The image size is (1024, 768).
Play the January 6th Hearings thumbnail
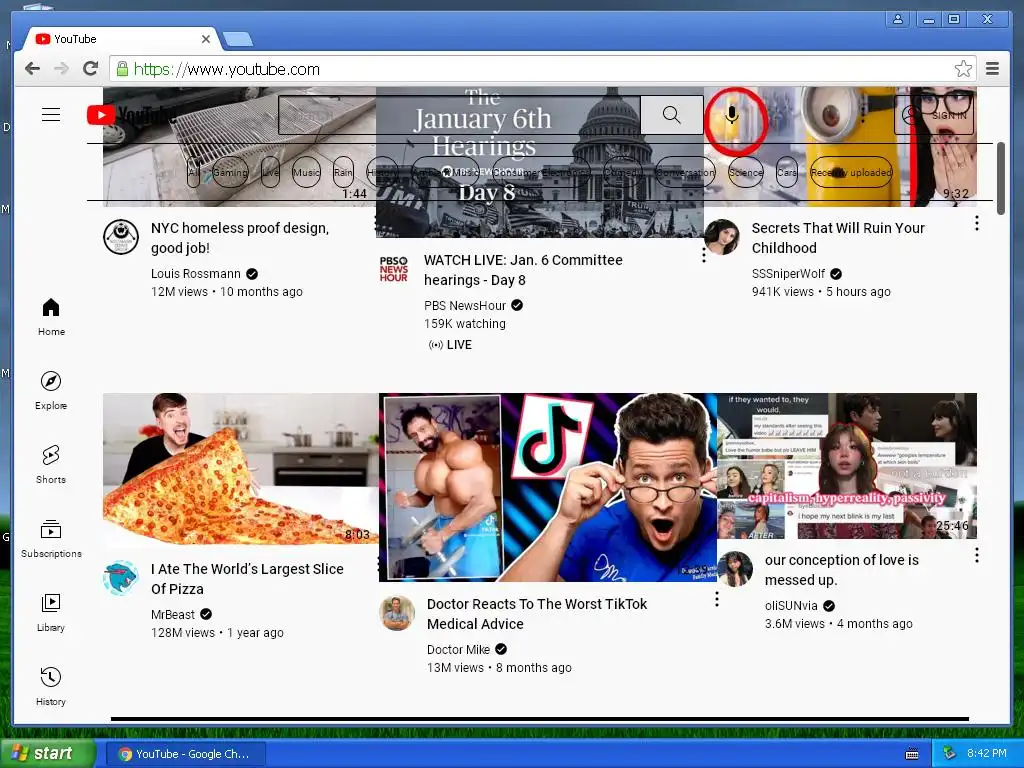click(x=539, y=163)
